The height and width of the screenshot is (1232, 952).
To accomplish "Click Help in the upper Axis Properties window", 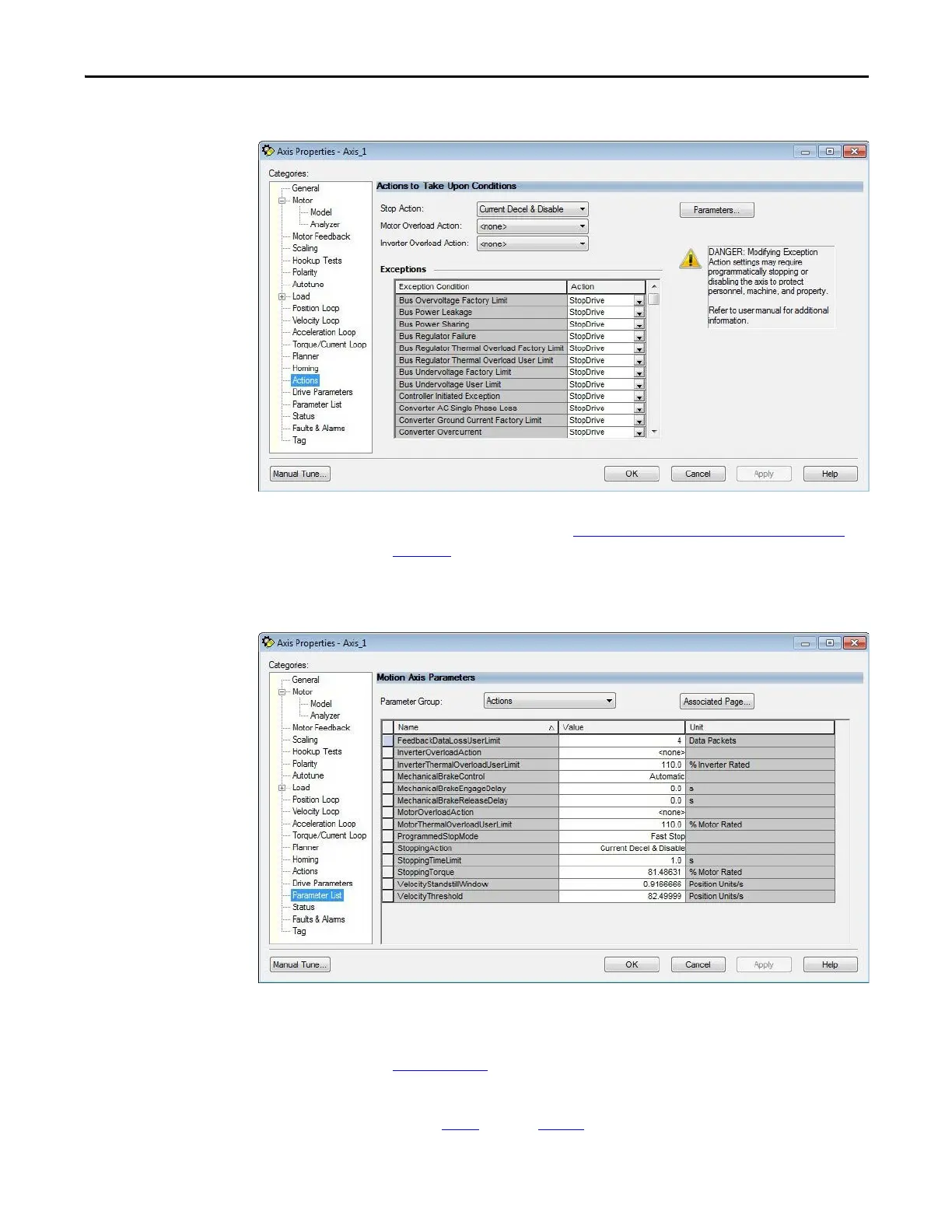I will tap(830, 474).
